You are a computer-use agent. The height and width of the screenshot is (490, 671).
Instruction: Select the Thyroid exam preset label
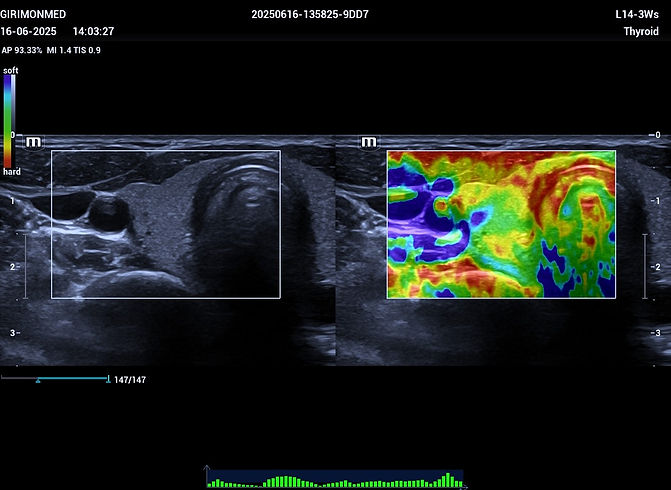pos(640,32)
